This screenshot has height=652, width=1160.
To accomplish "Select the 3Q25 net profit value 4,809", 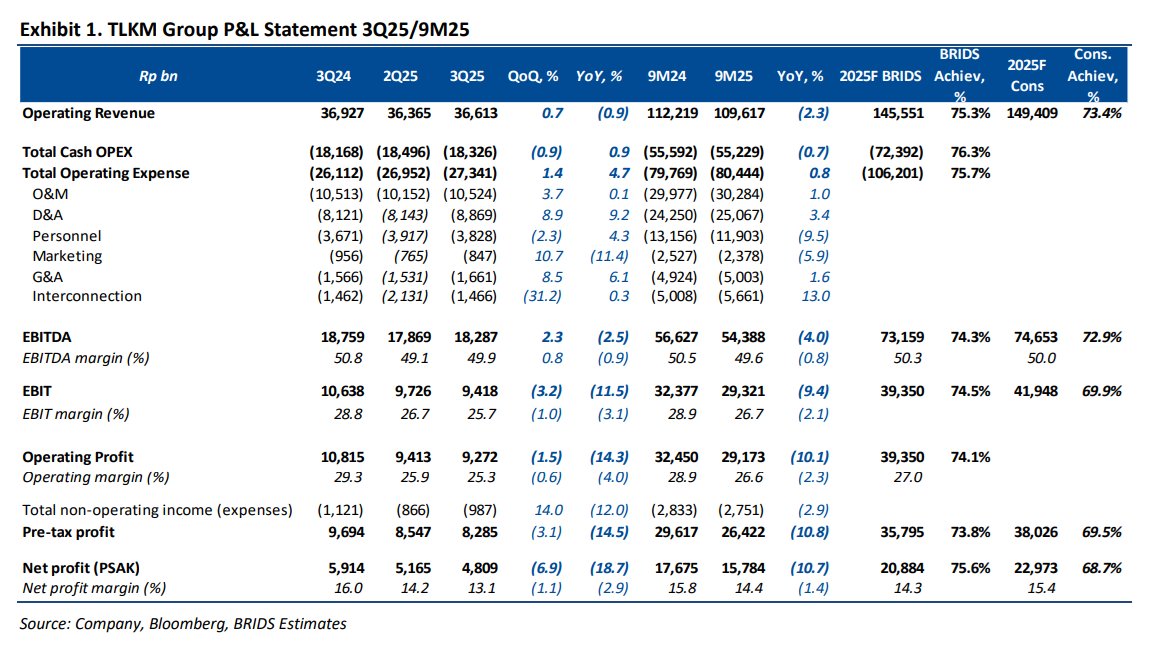I will (478, 568).
